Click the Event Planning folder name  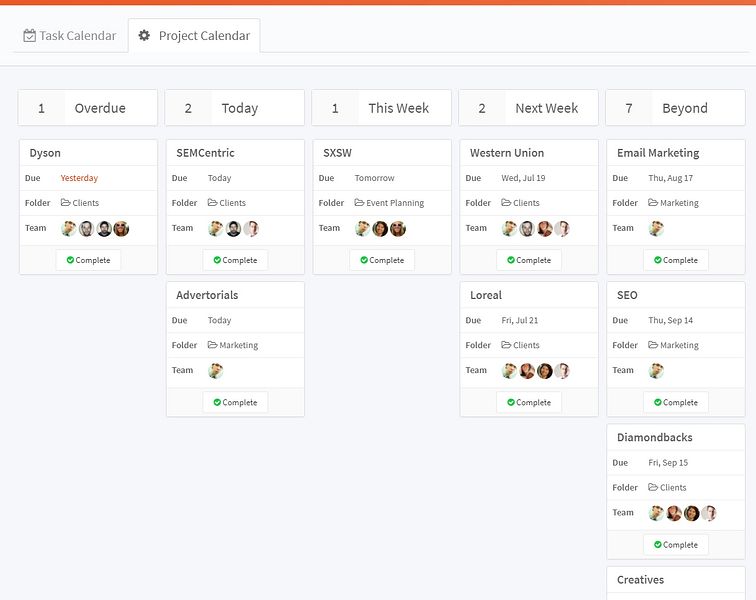click(x=395, y=203)
